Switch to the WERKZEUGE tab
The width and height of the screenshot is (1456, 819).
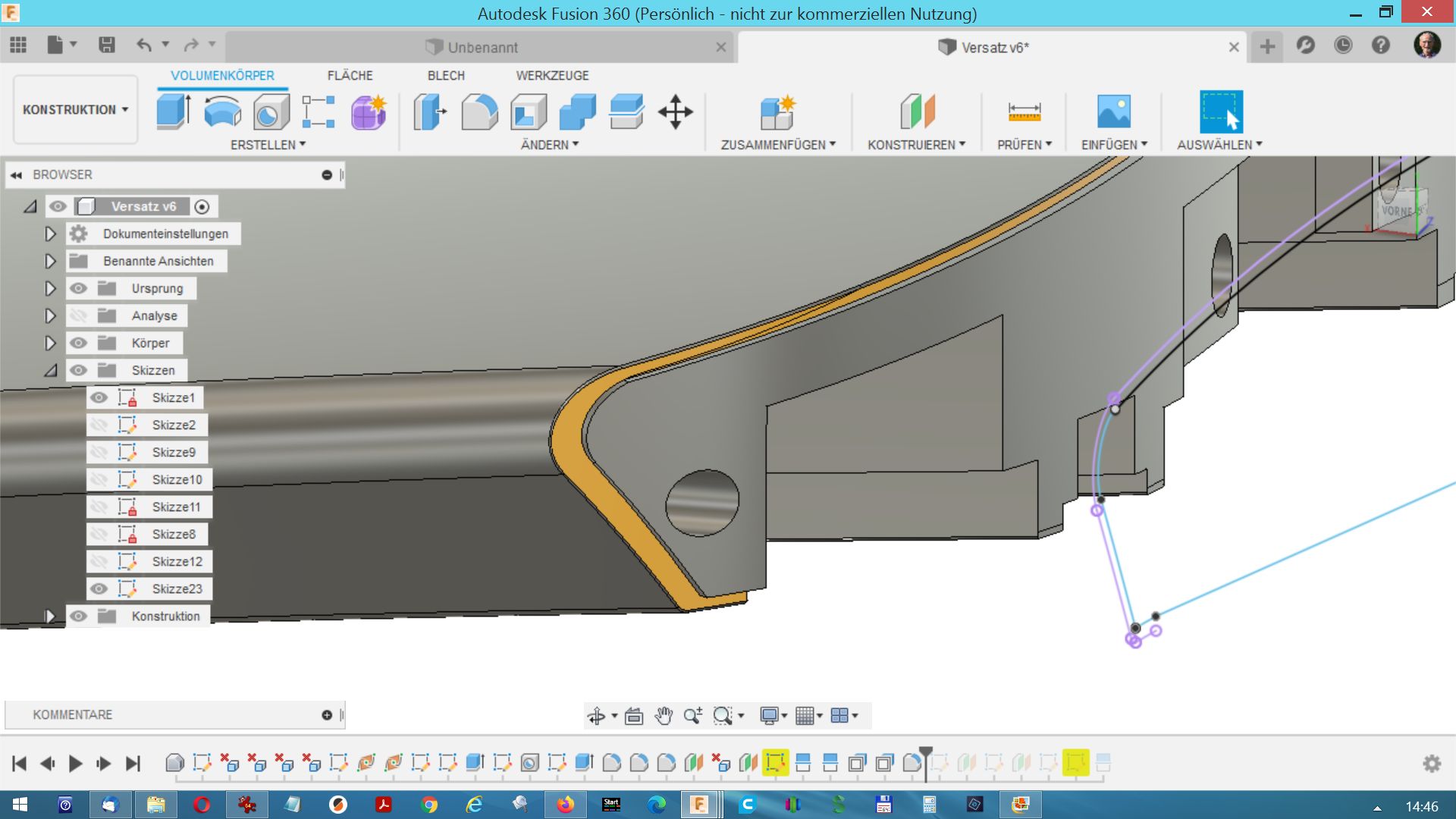coord(552,76)
